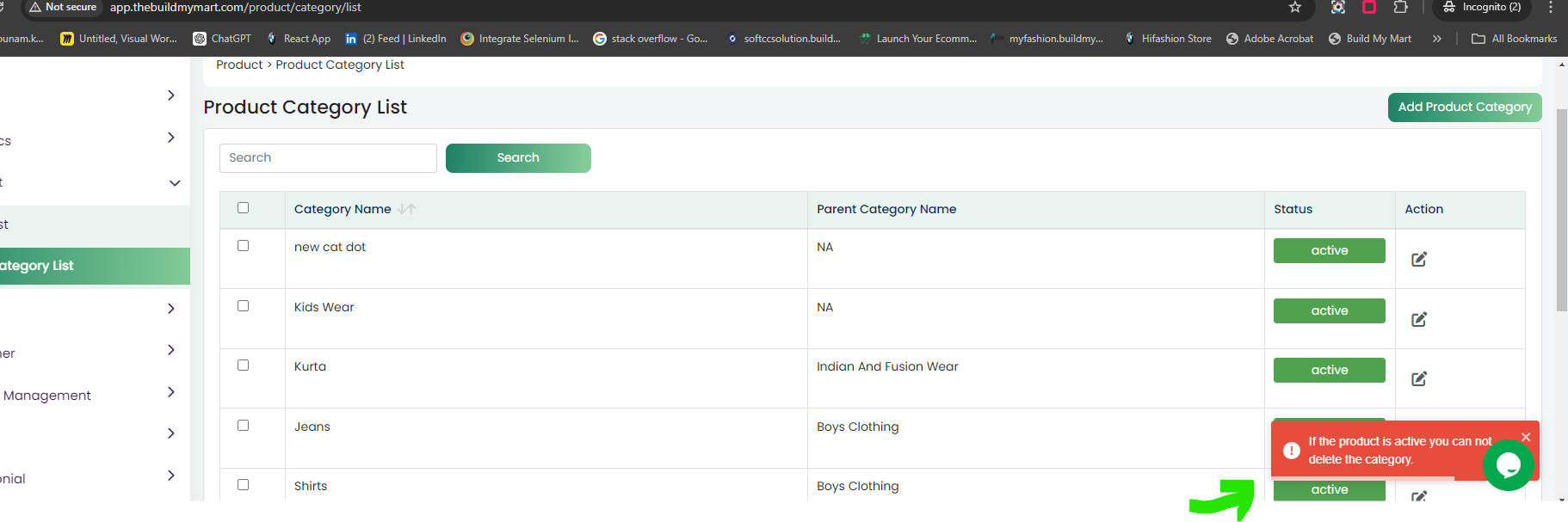Screen dimensions: 1568x522
Task: Open ChatGPT bookmark
Action: (222, 39)
